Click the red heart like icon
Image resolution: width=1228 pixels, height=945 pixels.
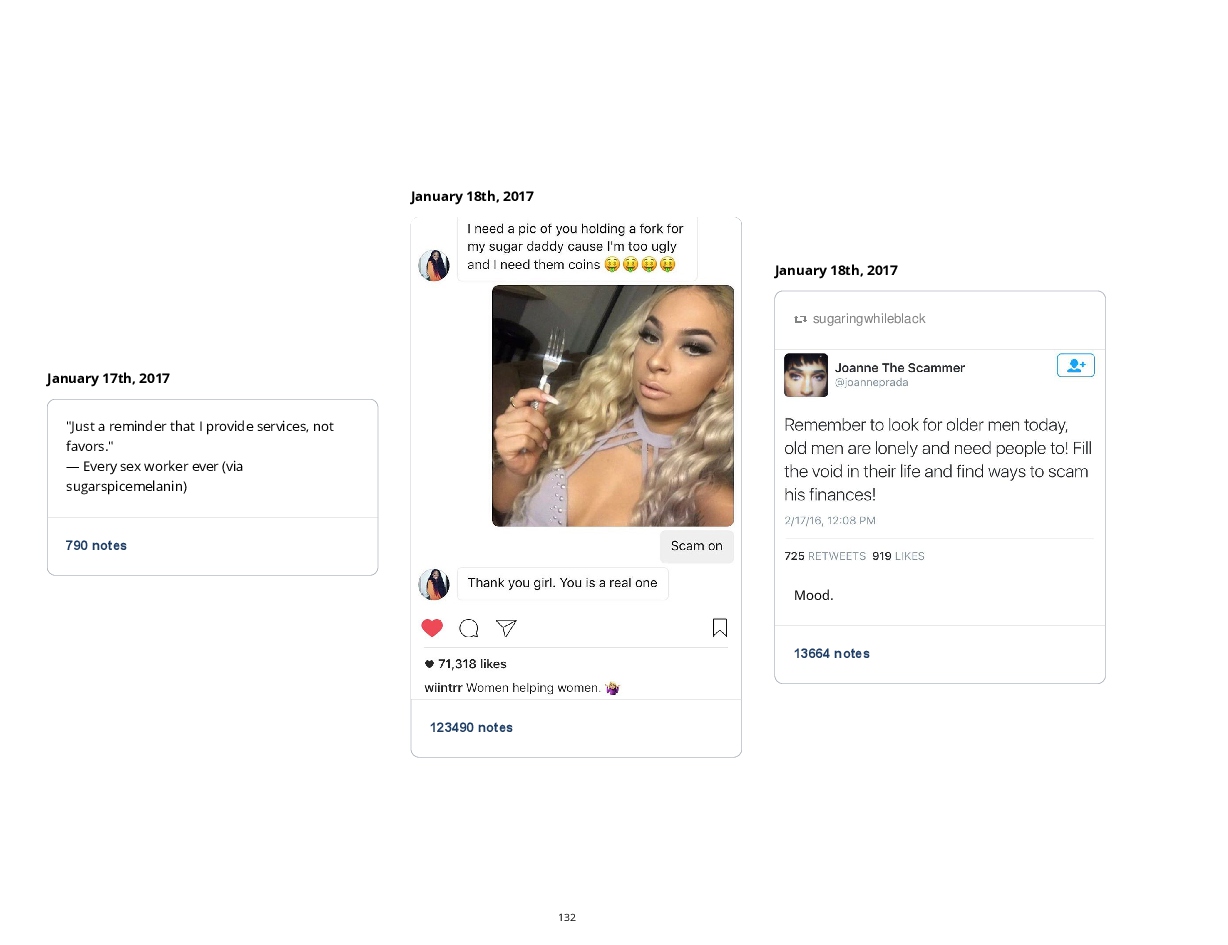tap(432, 628)
